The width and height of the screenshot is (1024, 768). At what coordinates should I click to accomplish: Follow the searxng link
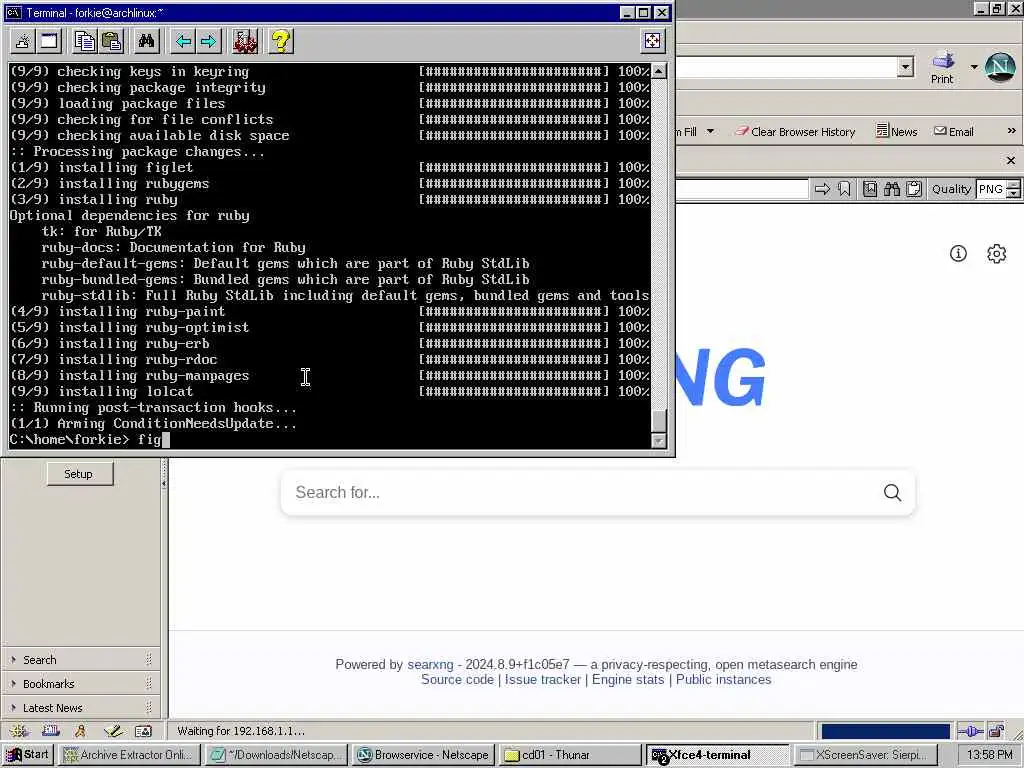pos(430,664)
